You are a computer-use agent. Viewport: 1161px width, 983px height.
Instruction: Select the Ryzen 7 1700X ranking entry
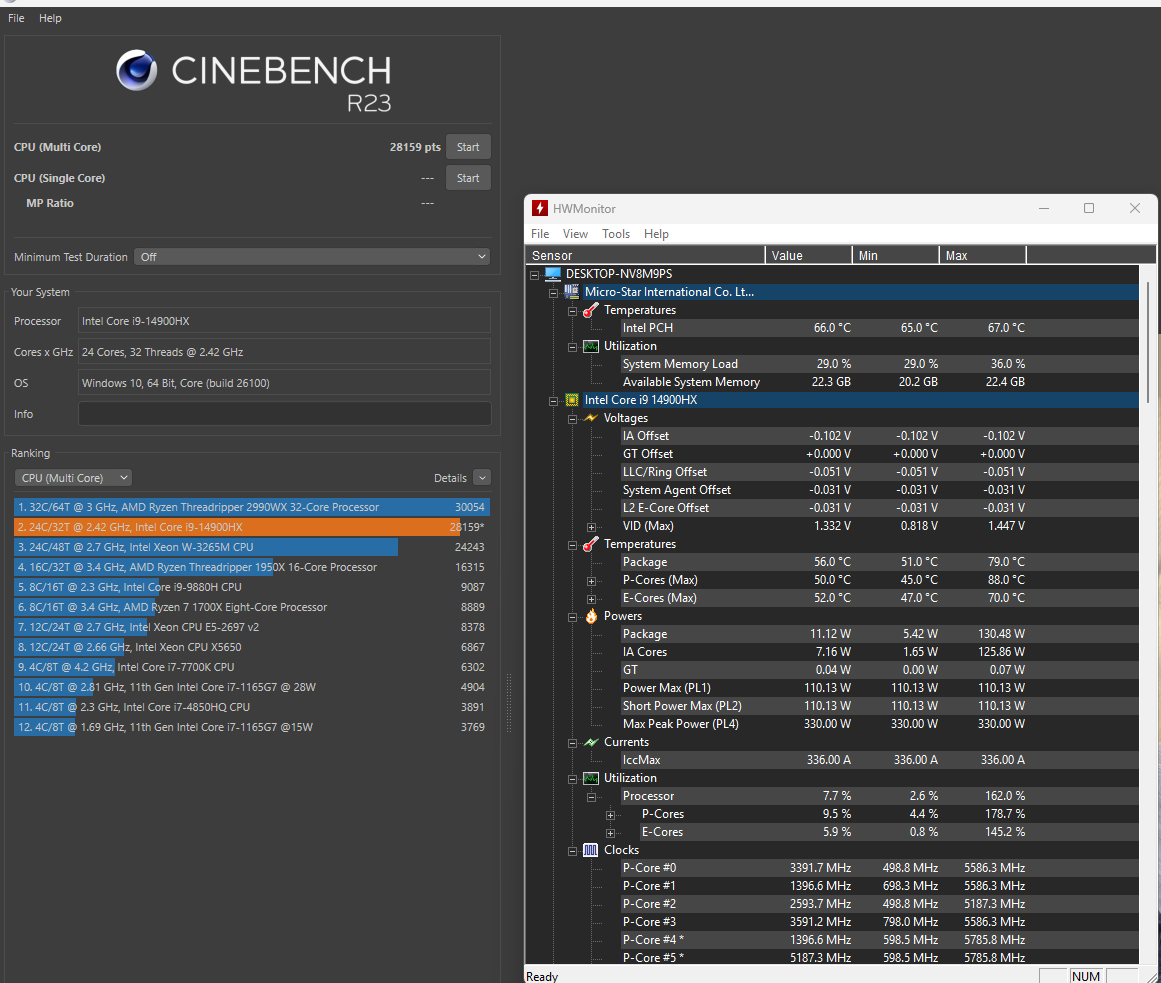[252, 607]
